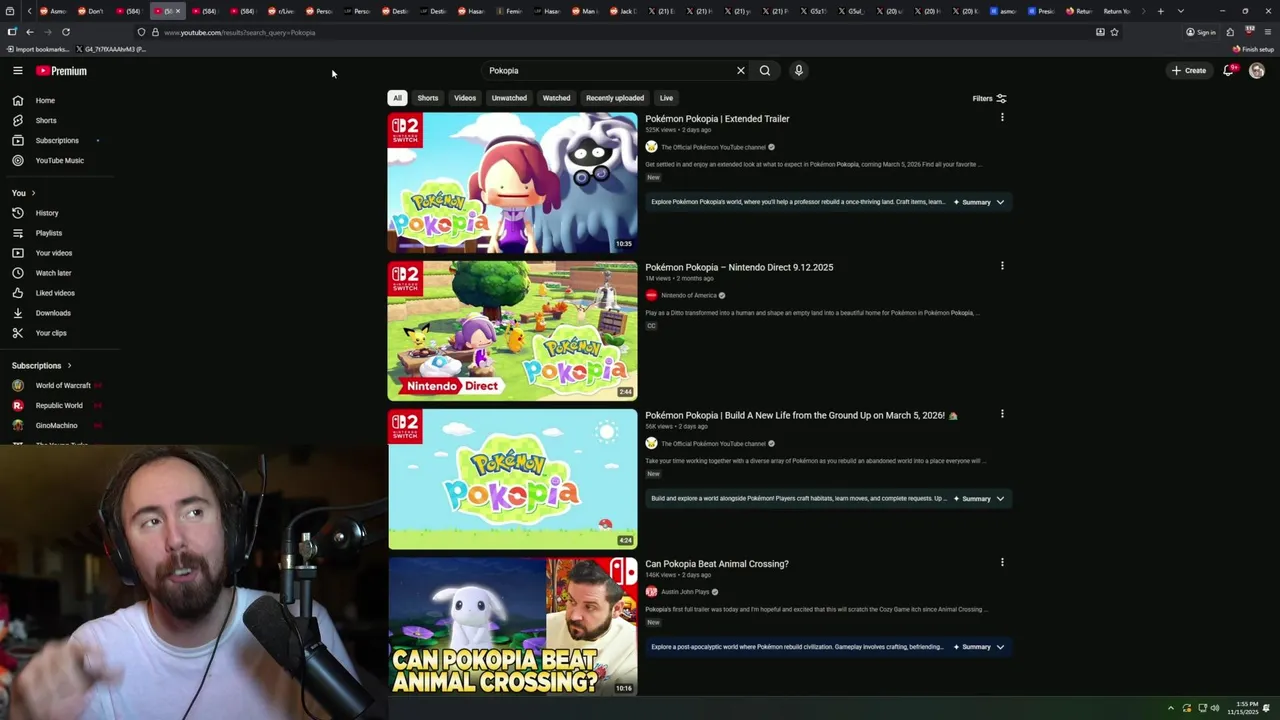Screen dimensions: 1280x720
Task: Bookmark this page with star icon
Action: point(1114,32)
